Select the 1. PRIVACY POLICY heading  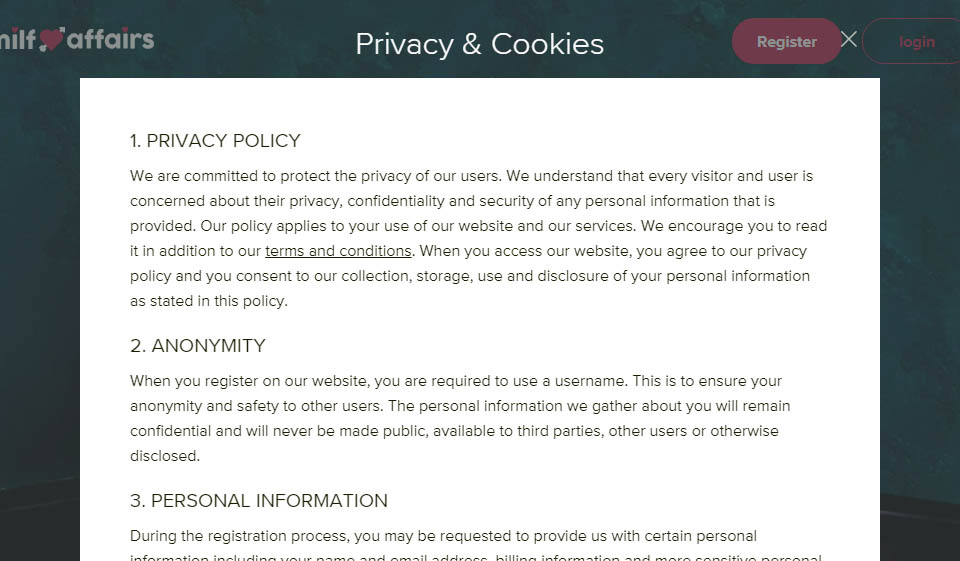click(215, 141)
